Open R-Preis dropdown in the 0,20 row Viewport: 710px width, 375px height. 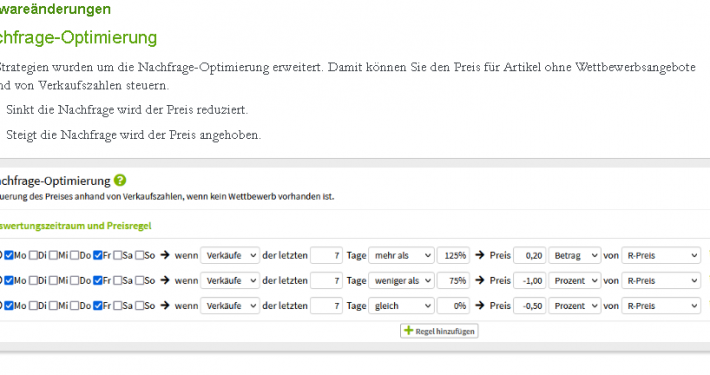(661, 255)
